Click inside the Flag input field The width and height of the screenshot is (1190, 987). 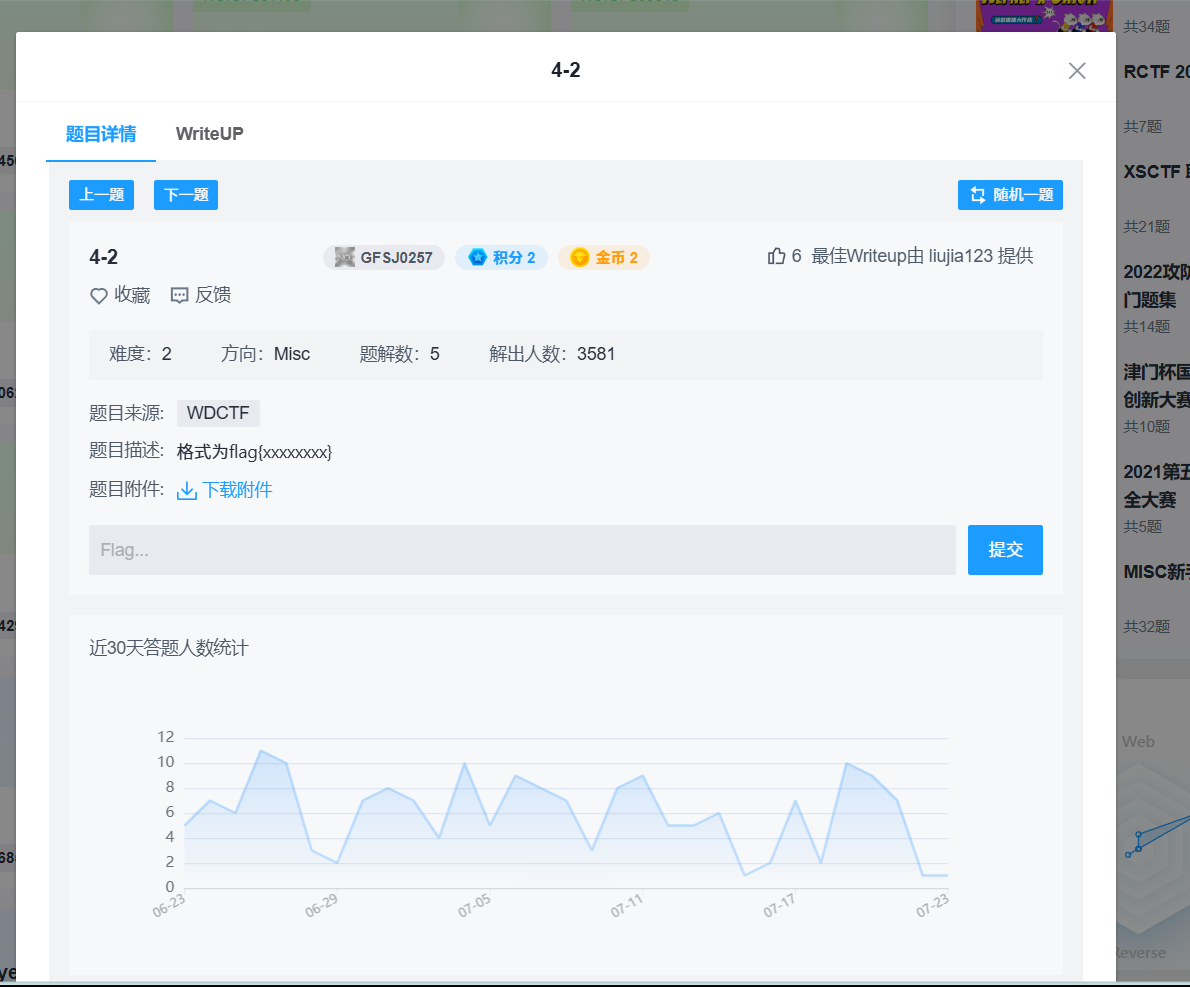522,549
